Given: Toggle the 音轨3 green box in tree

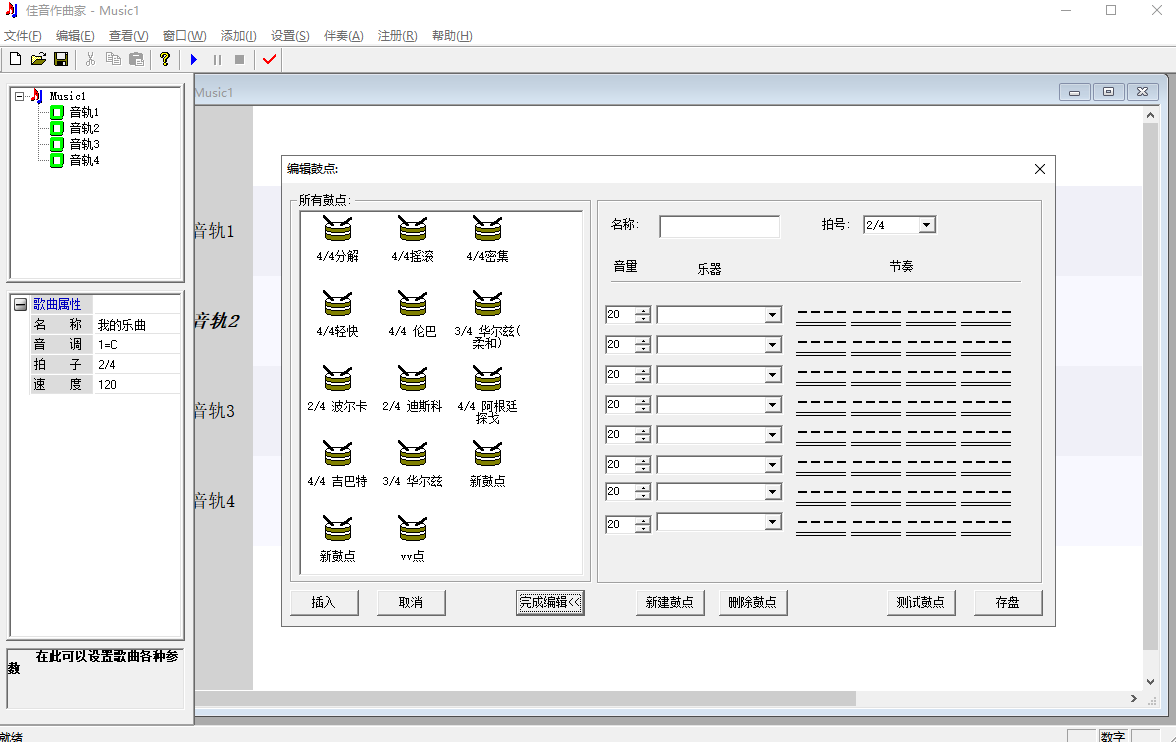Looking at the screenshot, I should (57, 145).
